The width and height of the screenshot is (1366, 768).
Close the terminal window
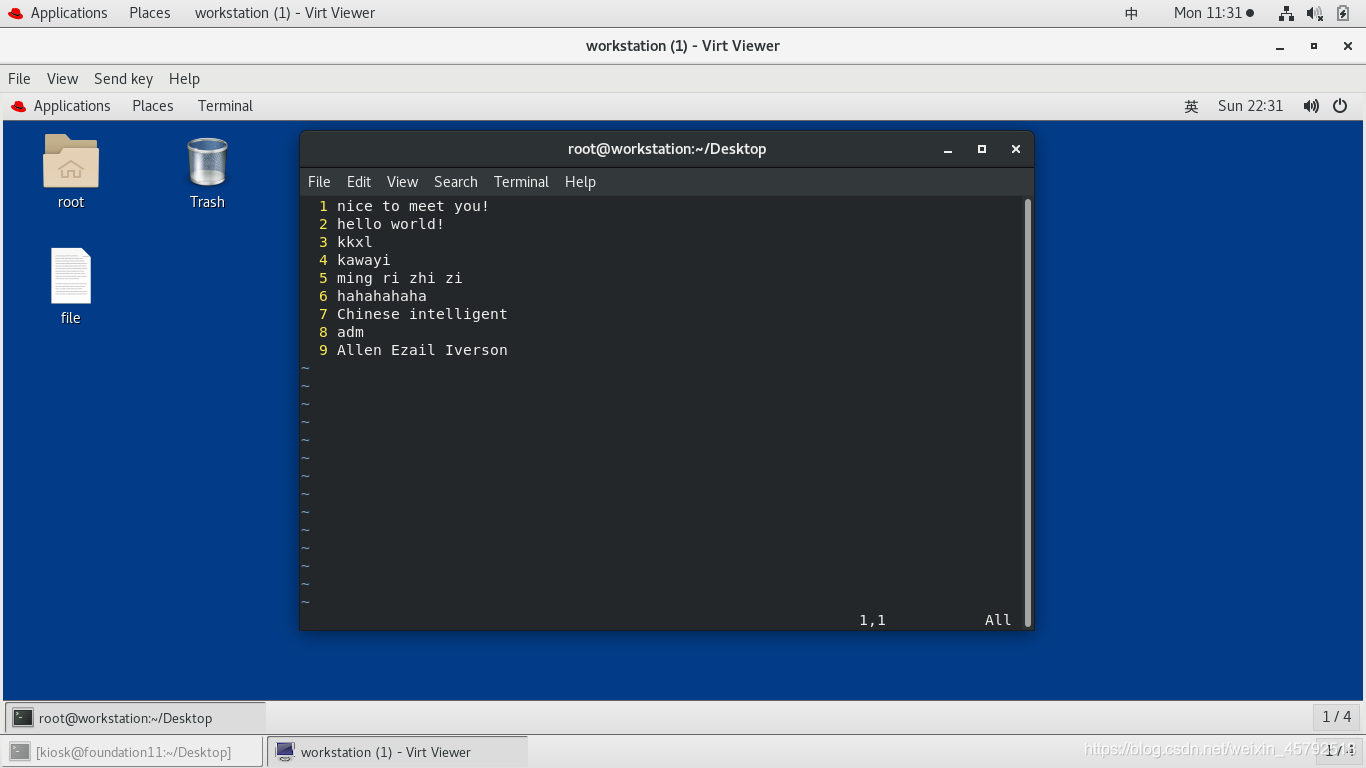click(x=1016, y=149)
